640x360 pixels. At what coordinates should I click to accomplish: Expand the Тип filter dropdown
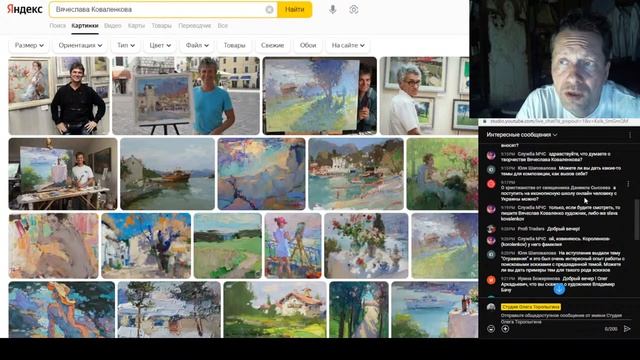click(126, 45)
